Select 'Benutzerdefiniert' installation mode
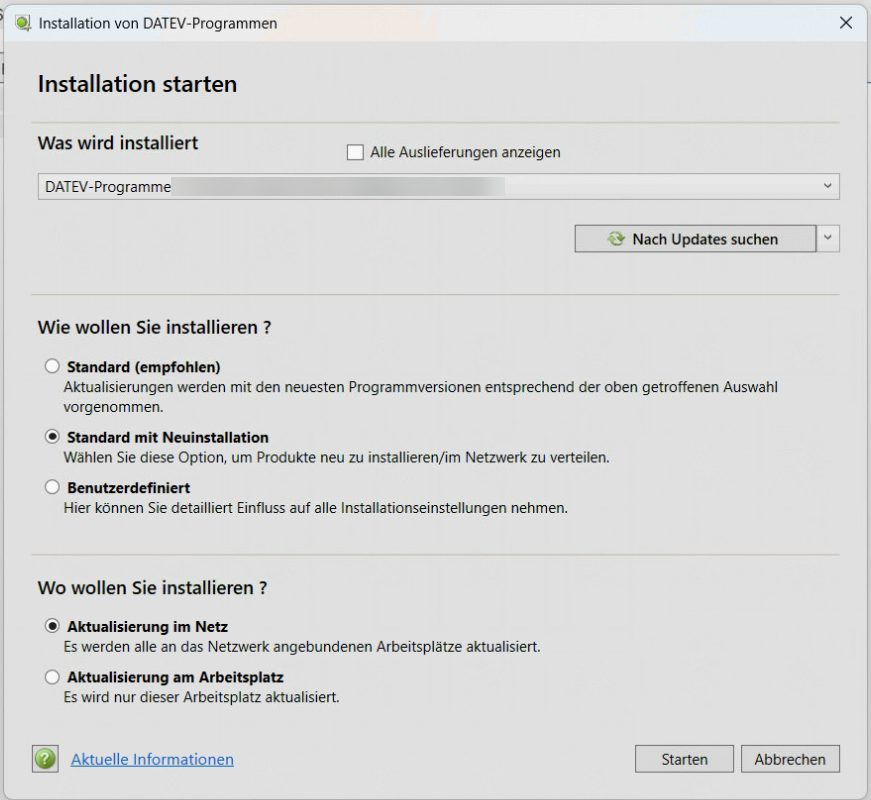 pyautogui.click(x=52, y=488)
